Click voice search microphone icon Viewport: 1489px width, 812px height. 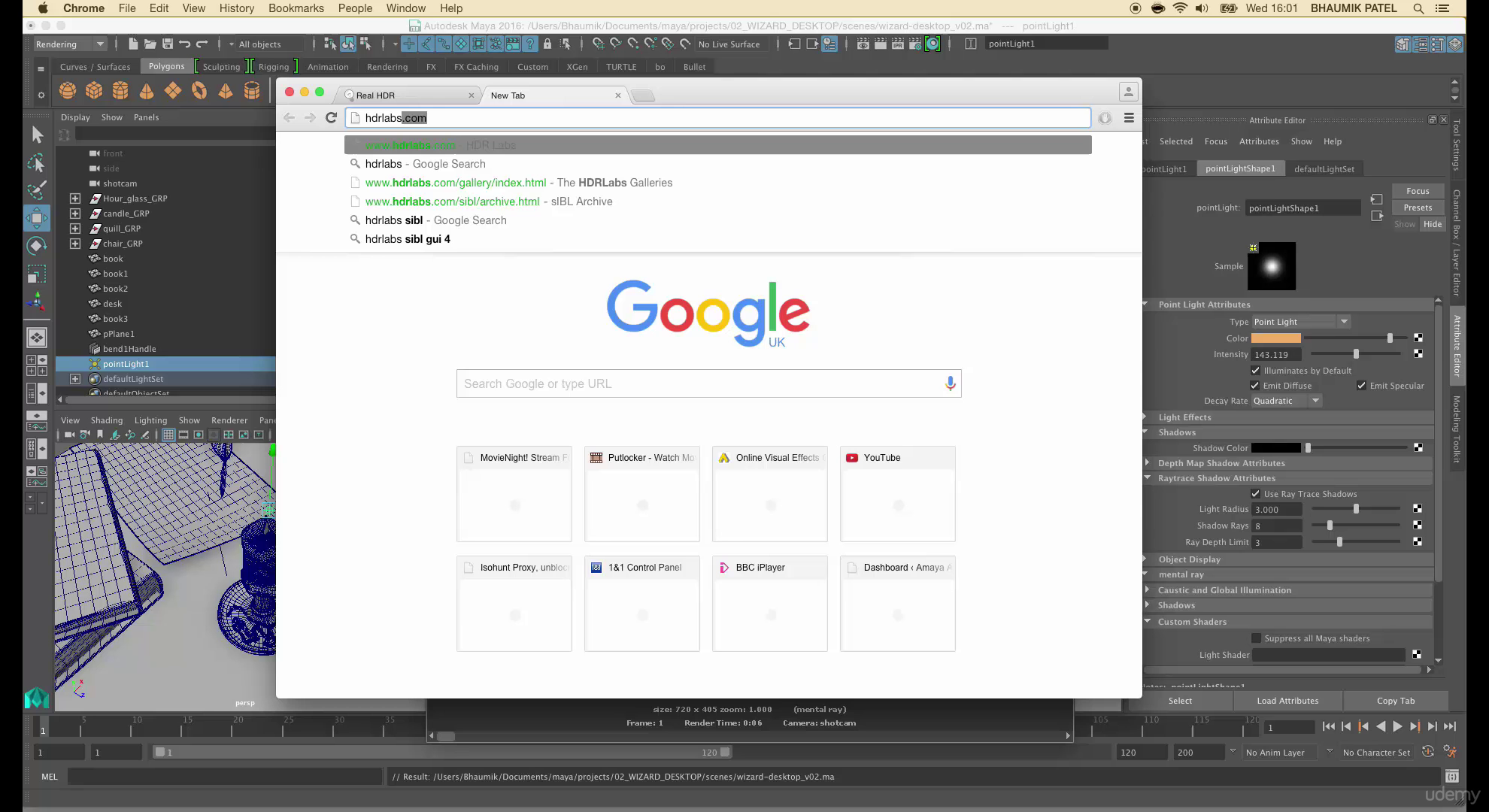pyautogui.click(x=951, y=383)
